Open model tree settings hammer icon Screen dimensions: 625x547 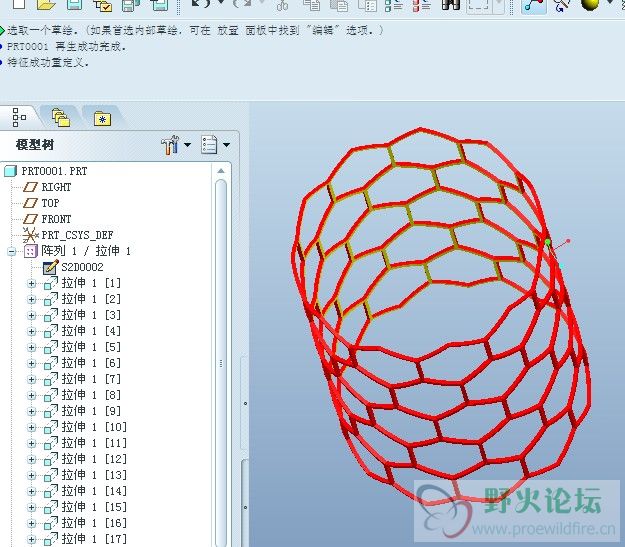(x=170, y=145)
